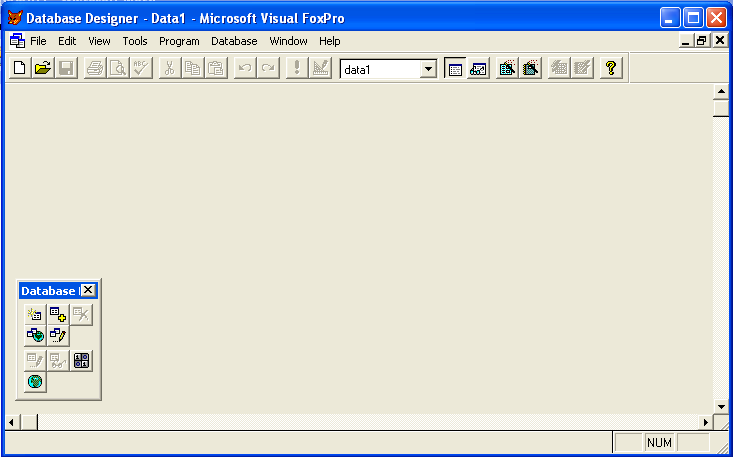Click the Copy icon in the toolbar
The width and height of the screenshot is (733, 457).
(193, 69)
